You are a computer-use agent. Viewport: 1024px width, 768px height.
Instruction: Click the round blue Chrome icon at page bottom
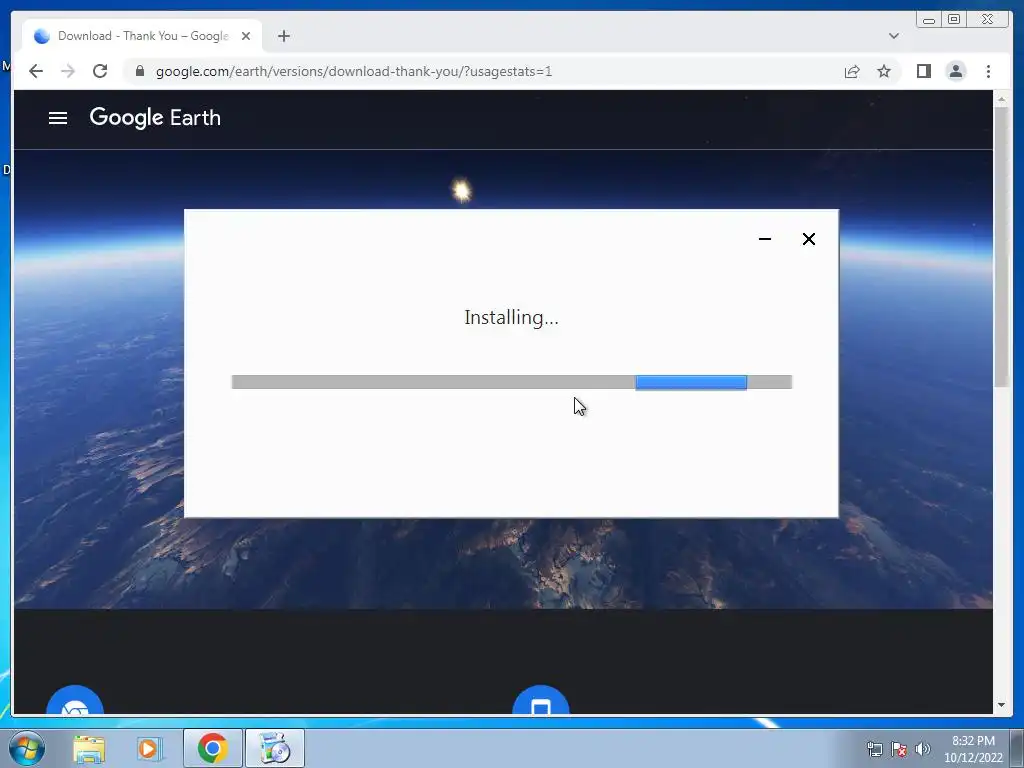(x=75, y=701)
